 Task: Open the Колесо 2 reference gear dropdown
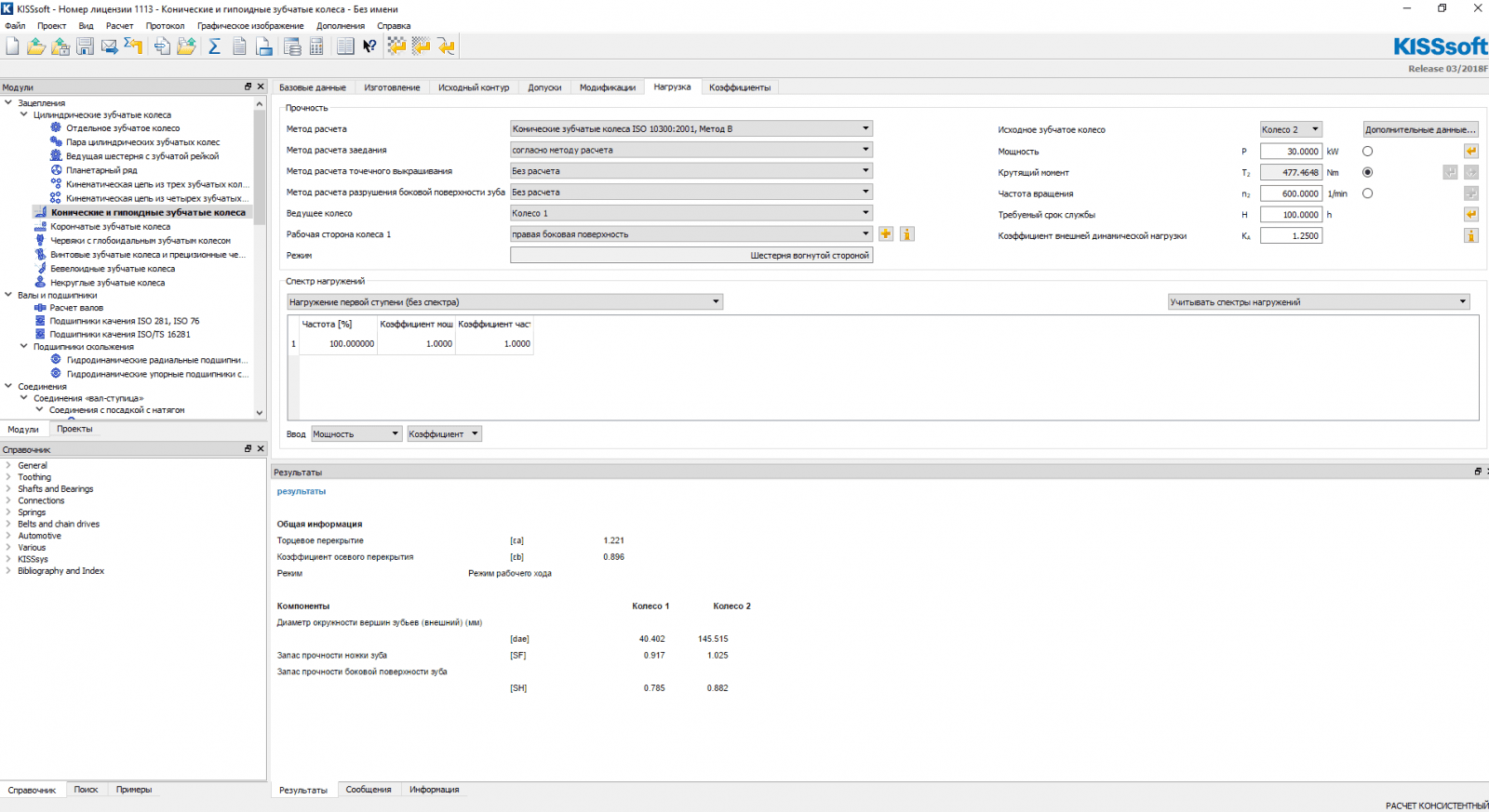[x=1291, y=129]
